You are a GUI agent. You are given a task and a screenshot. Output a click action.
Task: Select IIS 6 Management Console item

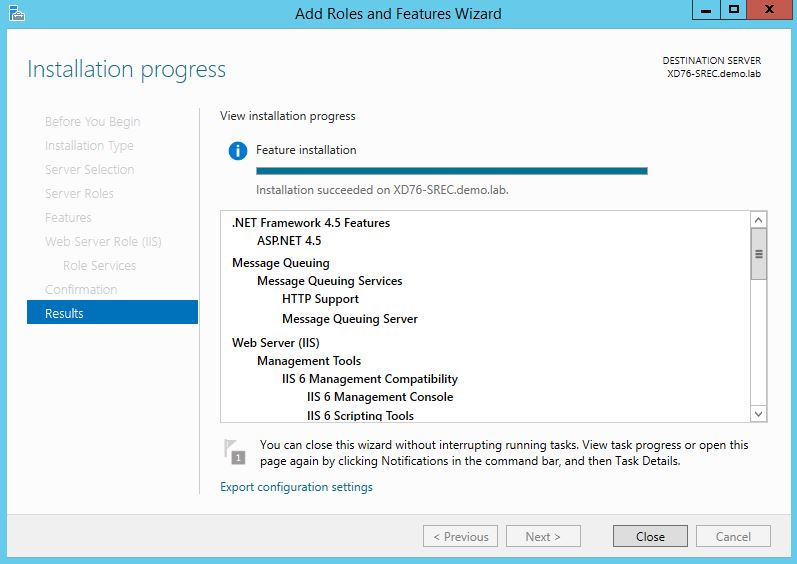pyautogui.click(x=379, y=397)
